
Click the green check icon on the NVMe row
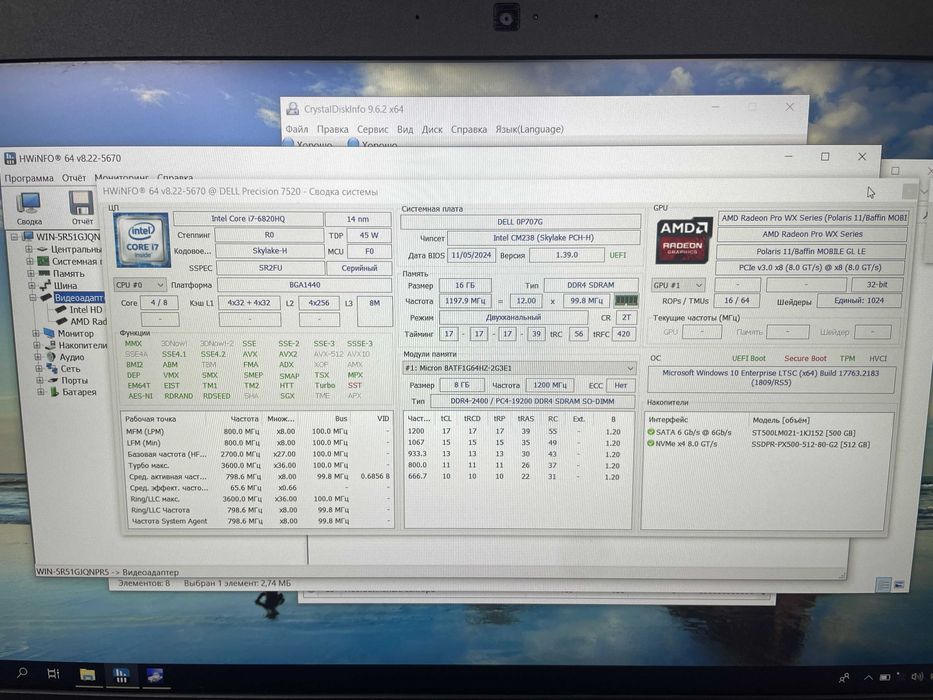pos(651,443)
